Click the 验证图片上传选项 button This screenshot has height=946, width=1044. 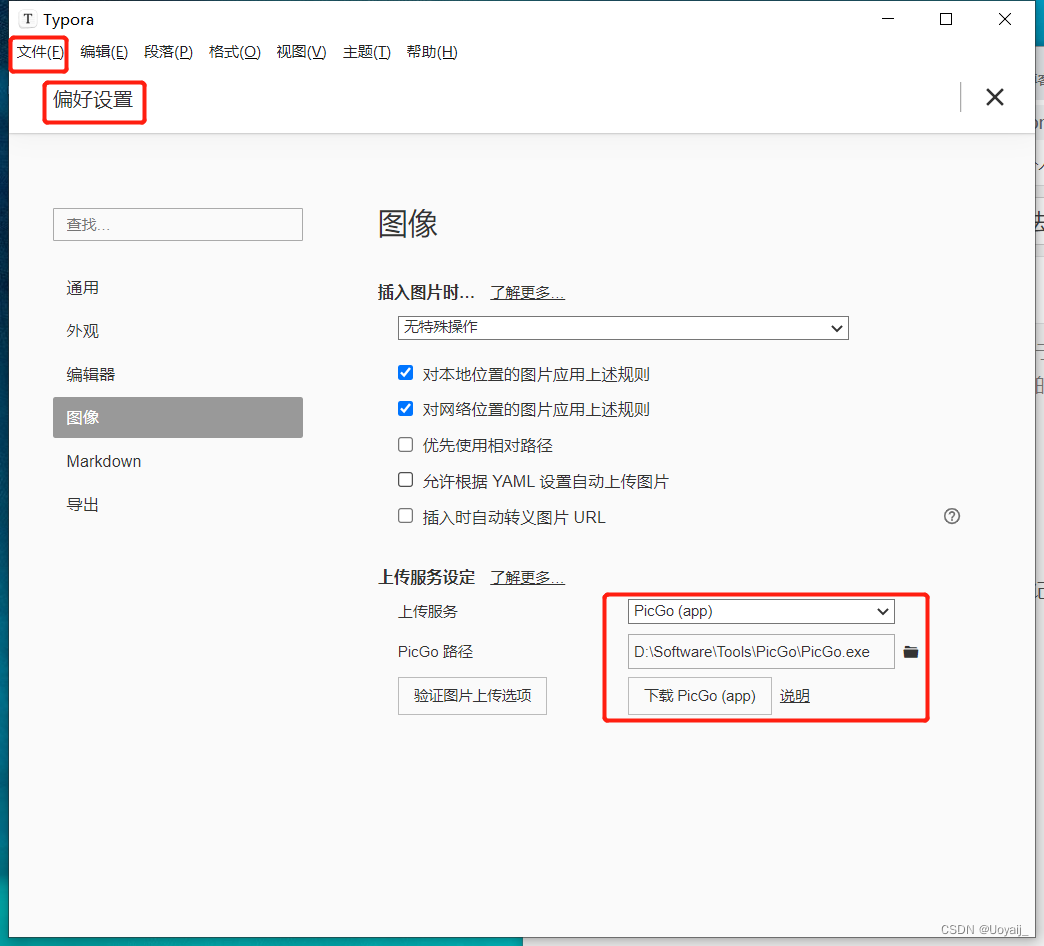472,696
